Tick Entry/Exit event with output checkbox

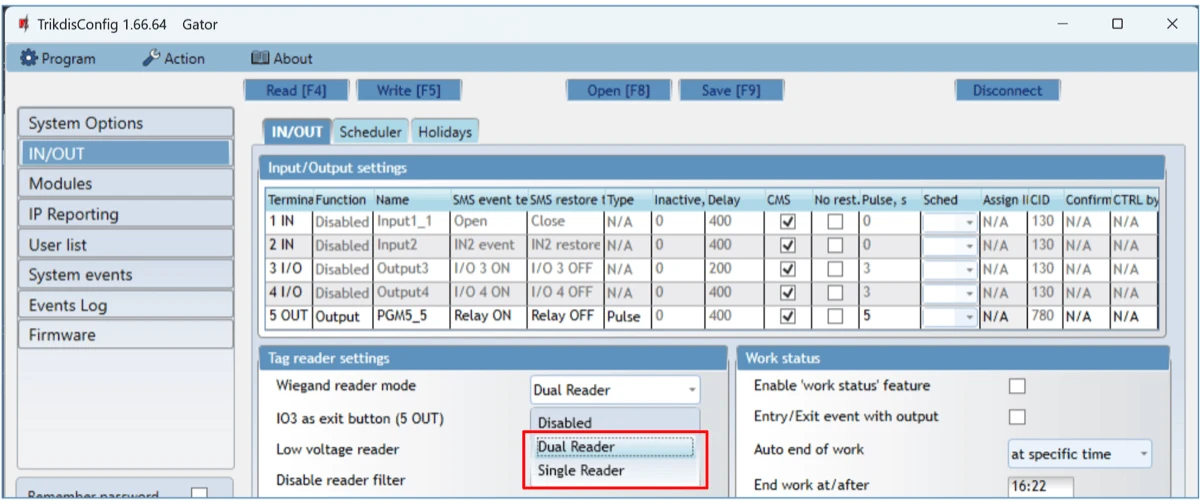pos(1017,417)
